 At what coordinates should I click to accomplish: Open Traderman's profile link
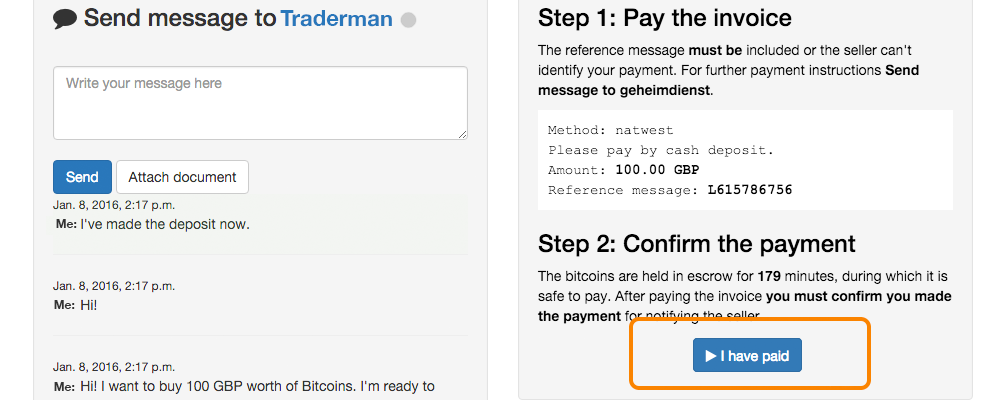click(x=336, y=18)
